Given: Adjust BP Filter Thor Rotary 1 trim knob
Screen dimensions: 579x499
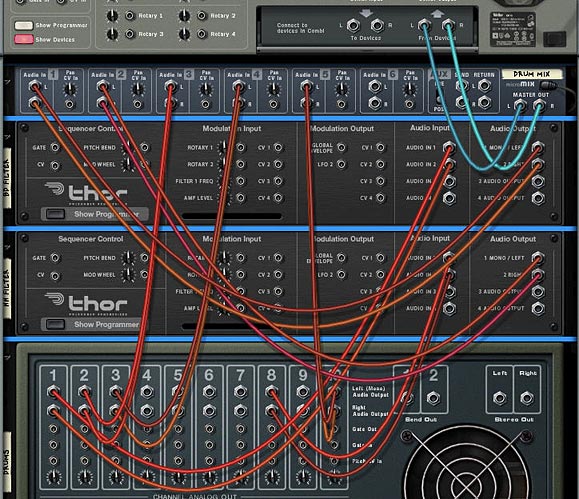Looking at the screenshot, I should 223,148.
